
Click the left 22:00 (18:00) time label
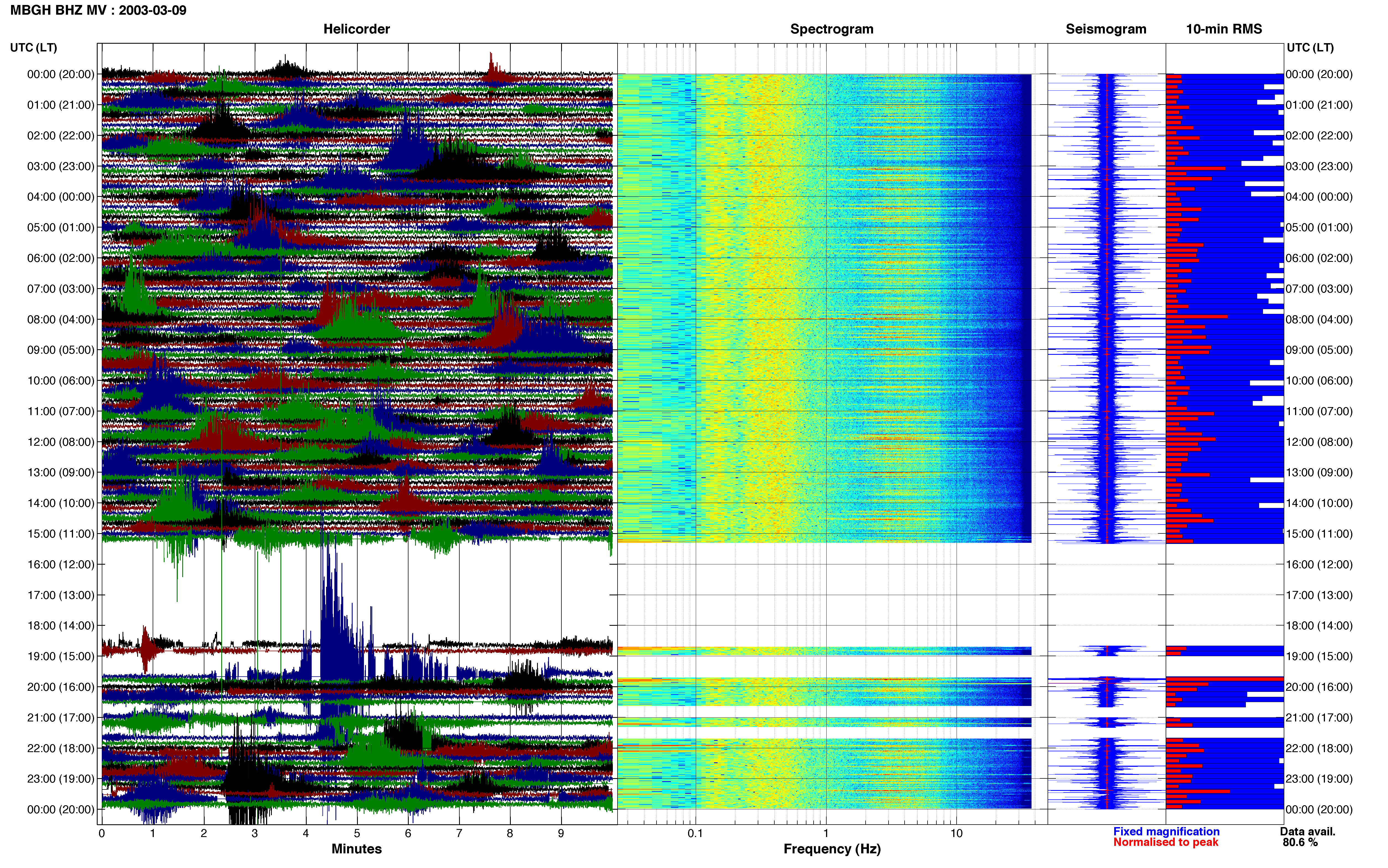(x=61, y=749)
